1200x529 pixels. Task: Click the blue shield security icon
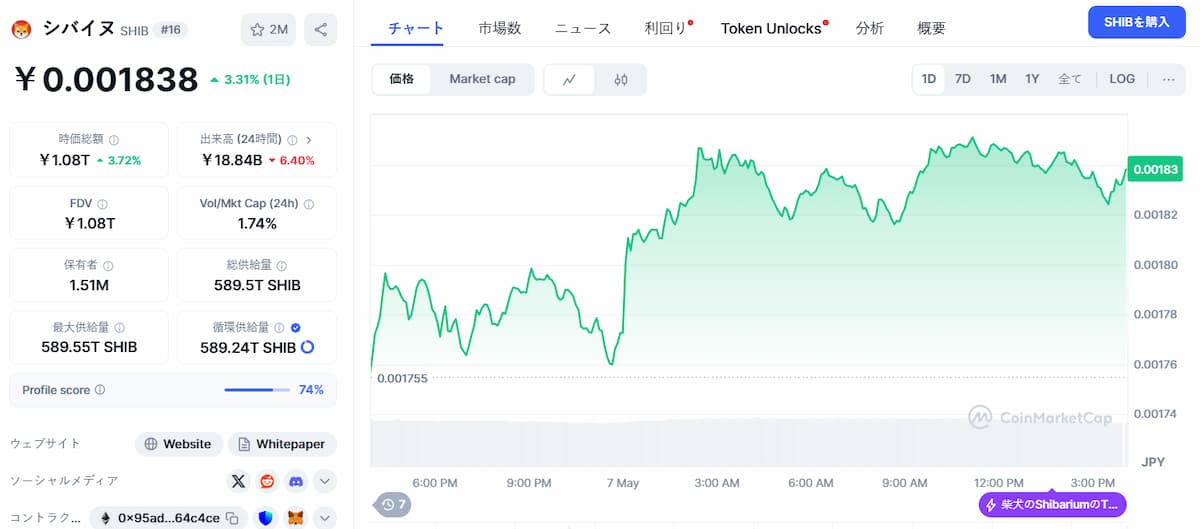click(x=266, y=518)
